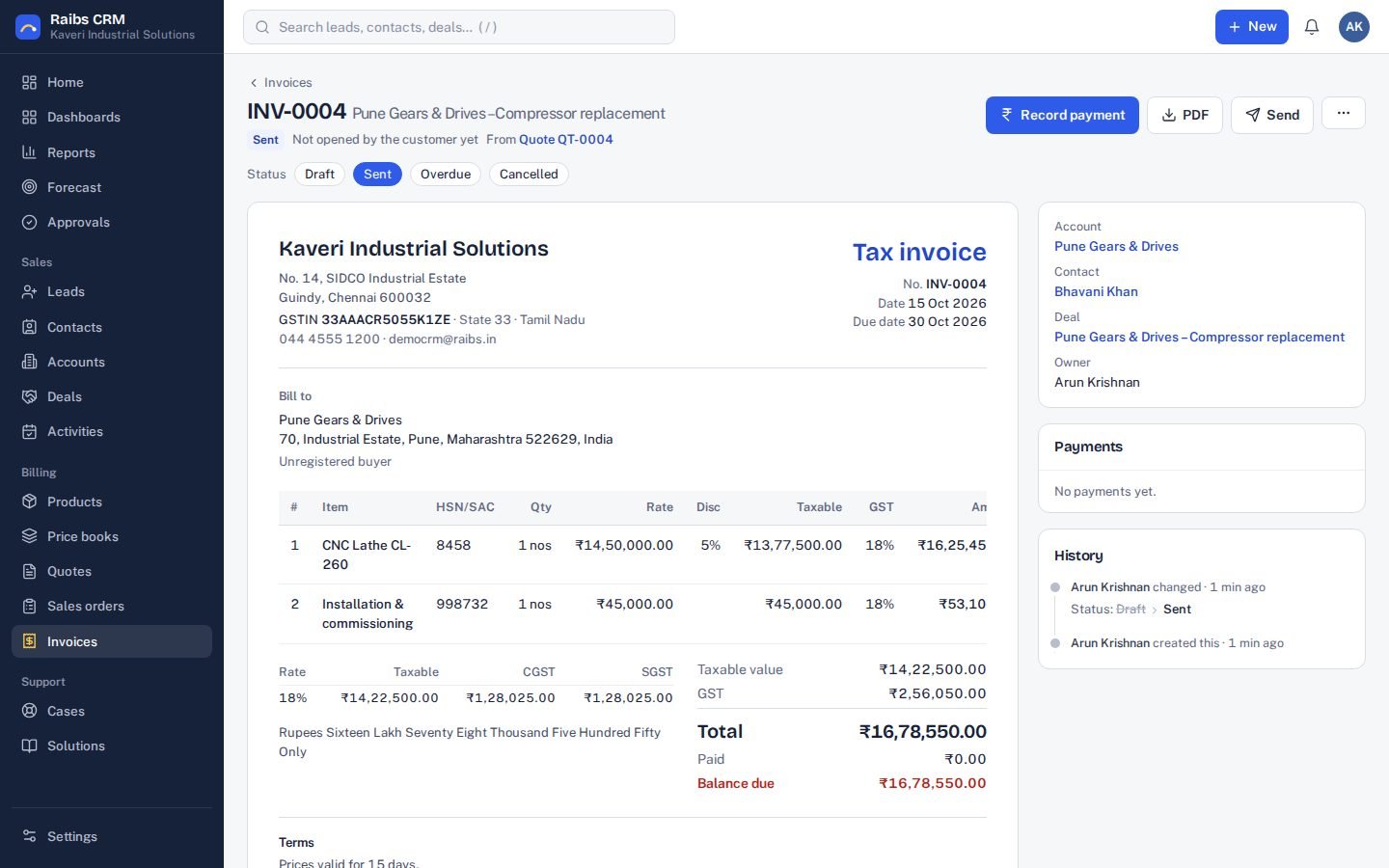Open the AK user avatar menu

1354,27
